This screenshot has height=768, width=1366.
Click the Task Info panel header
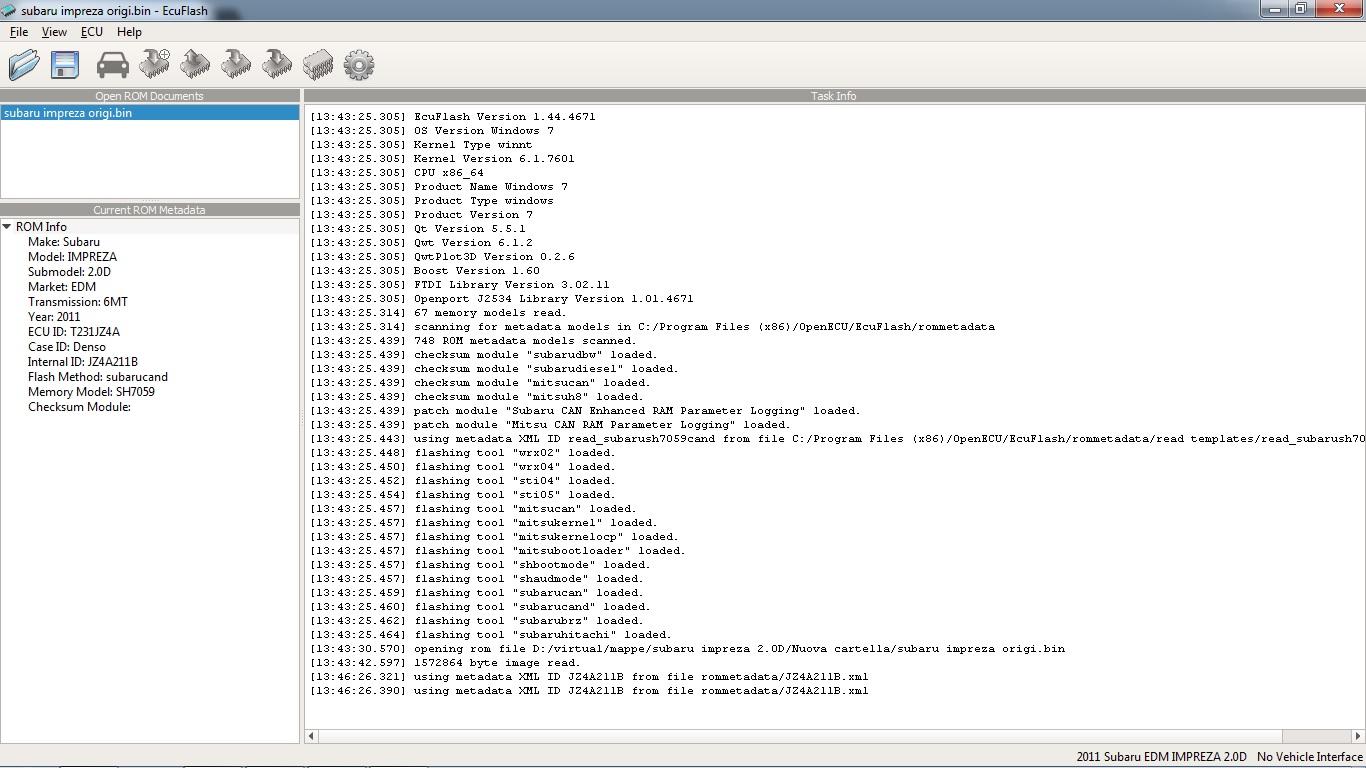(x=833, y=96)
